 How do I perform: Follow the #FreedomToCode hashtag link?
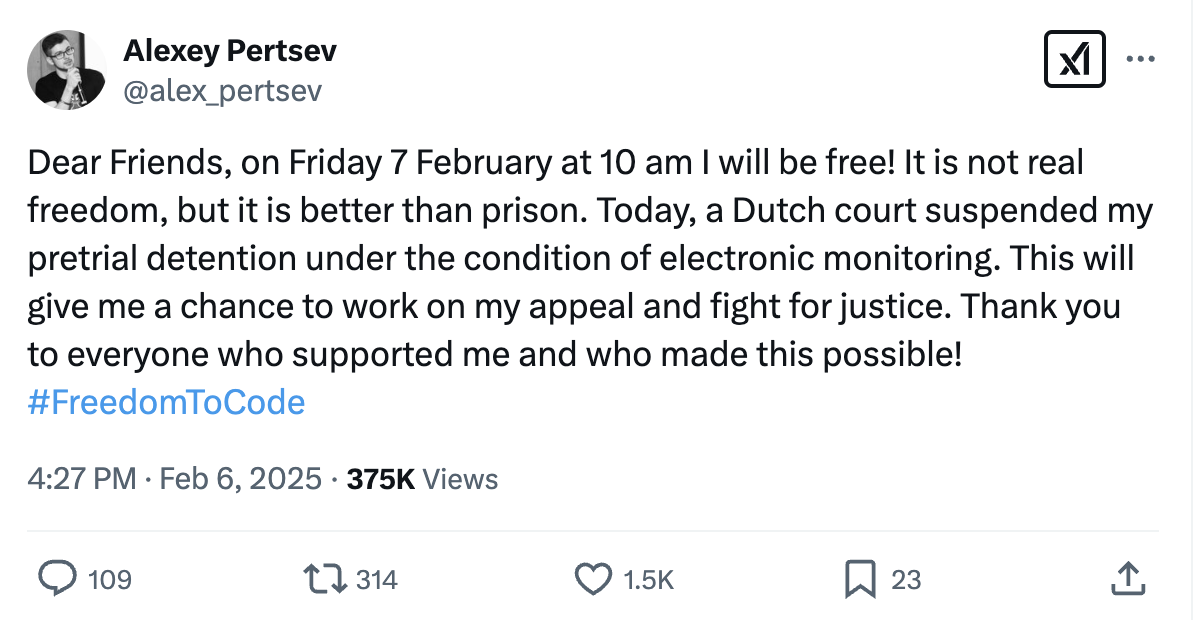click(x=166, y=402)
